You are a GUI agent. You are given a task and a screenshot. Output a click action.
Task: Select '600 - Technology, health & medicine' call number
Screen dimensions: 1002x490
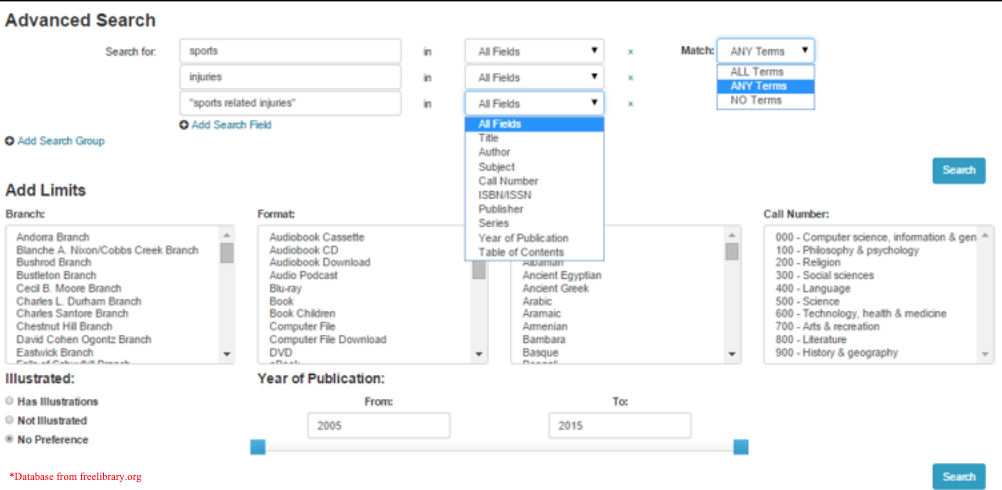pos(860,314)
